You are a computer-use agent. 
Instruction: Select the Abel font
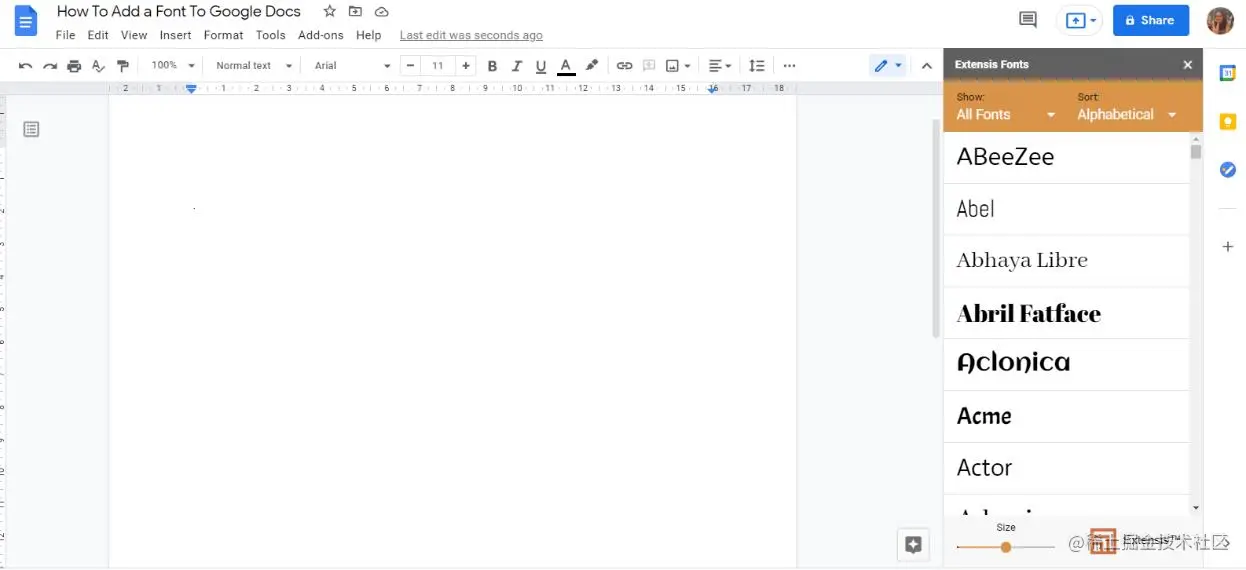[1066, 209]
